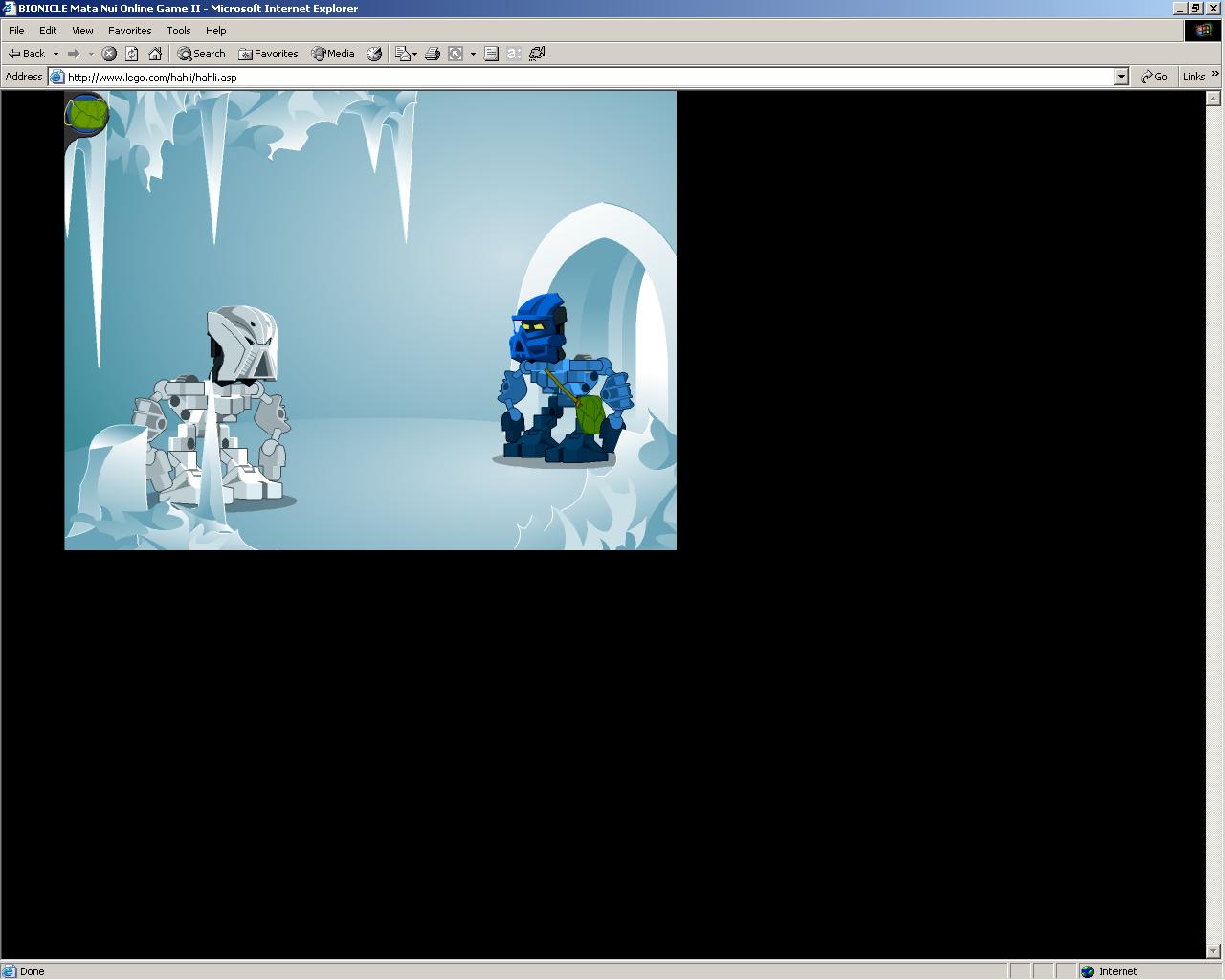Click the Internet zone globe icon

point(1087,971)
